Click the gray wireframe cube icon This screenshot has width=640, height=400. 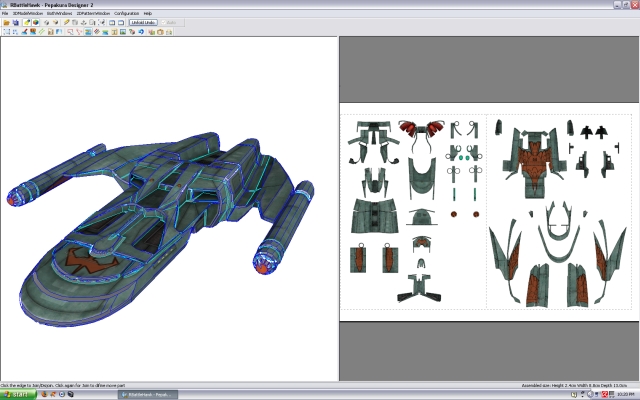click(47, 22)
